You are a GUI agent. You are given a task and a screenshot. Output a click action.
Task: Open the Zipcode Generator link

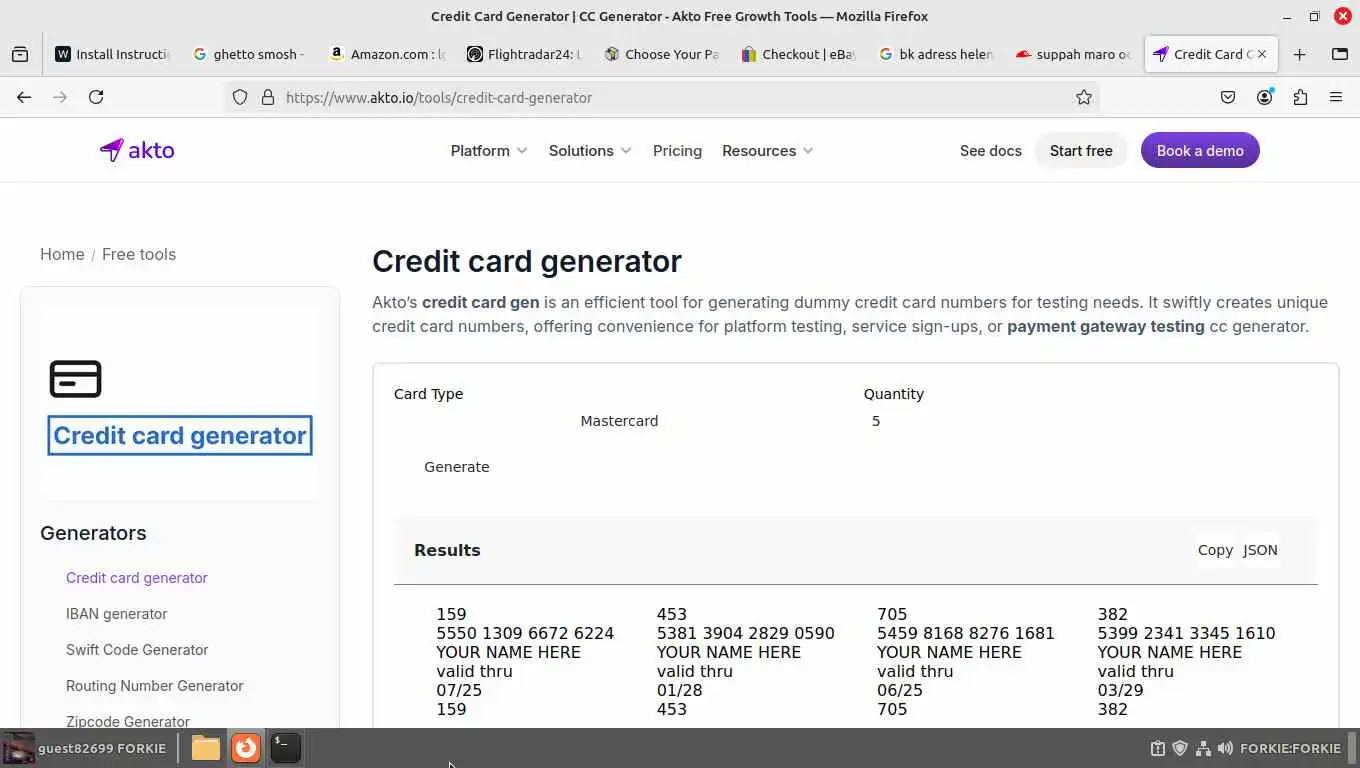coord(128,721)
